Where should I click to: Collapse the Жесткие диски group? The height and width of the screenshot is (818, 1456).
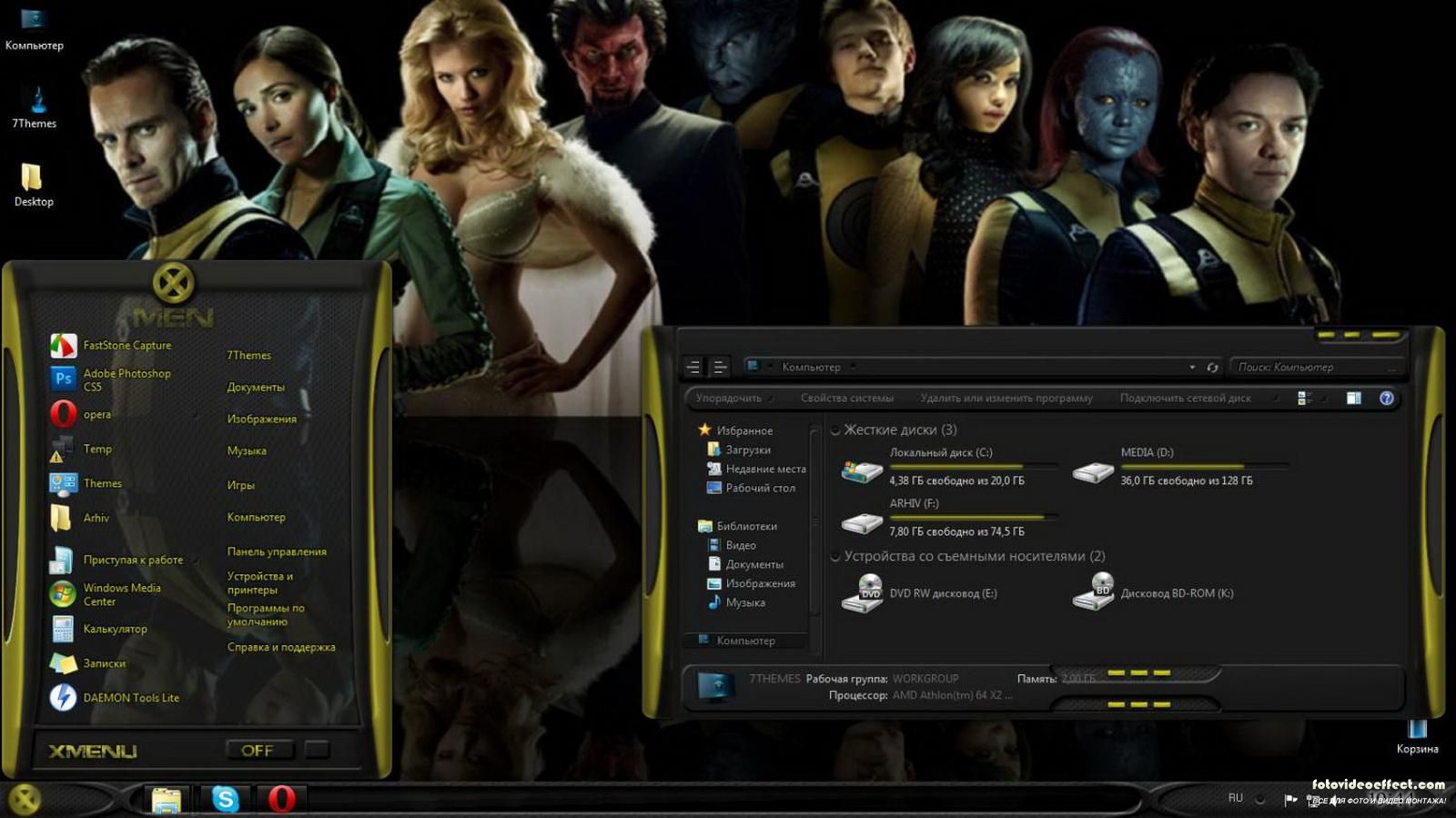tap(835, 430)
